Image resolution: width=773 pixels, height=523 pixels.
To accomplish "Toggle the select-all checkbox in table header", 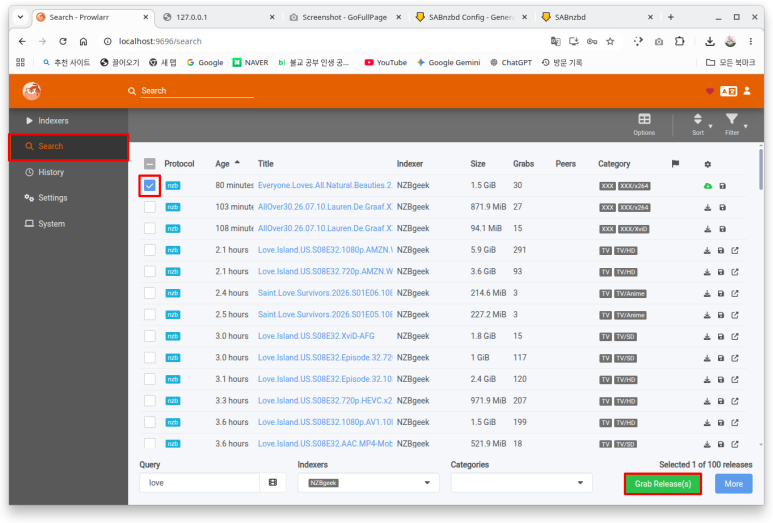I will tap(150, 164).
